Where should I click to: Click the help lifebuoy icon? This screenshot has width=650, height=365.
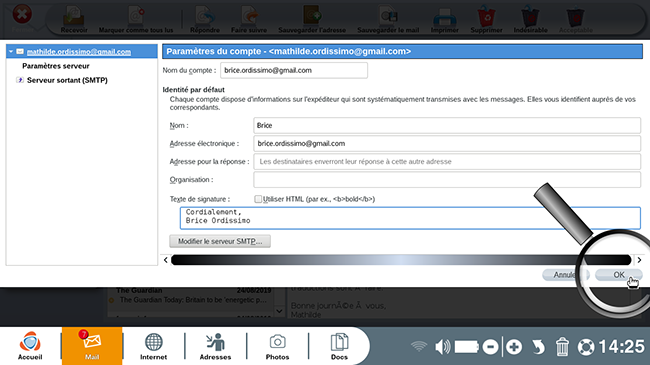point(586,347)
